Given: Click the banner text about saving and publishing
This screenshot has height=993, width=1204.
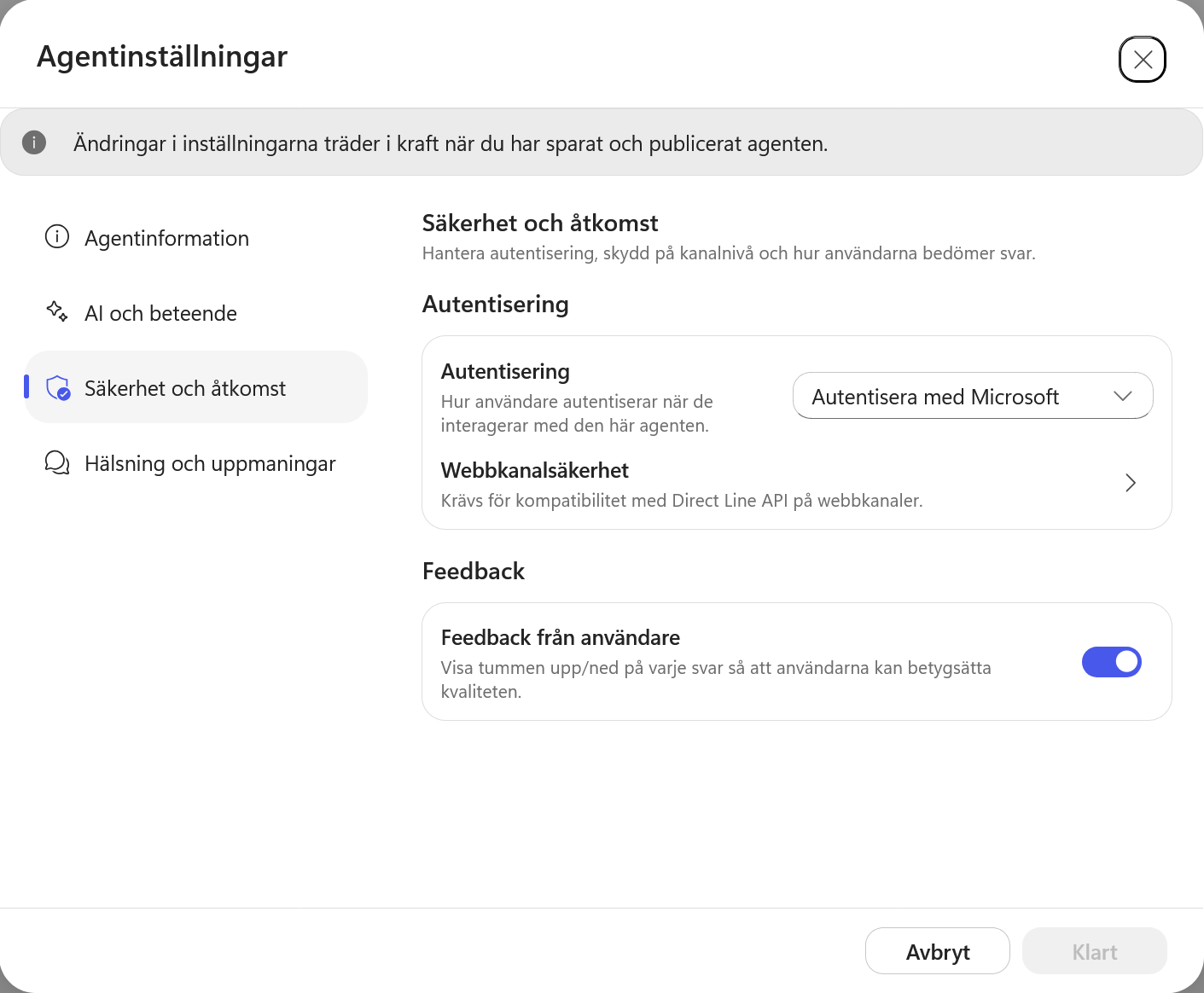Looking at the screenshot, I should [x=451, y=143].
